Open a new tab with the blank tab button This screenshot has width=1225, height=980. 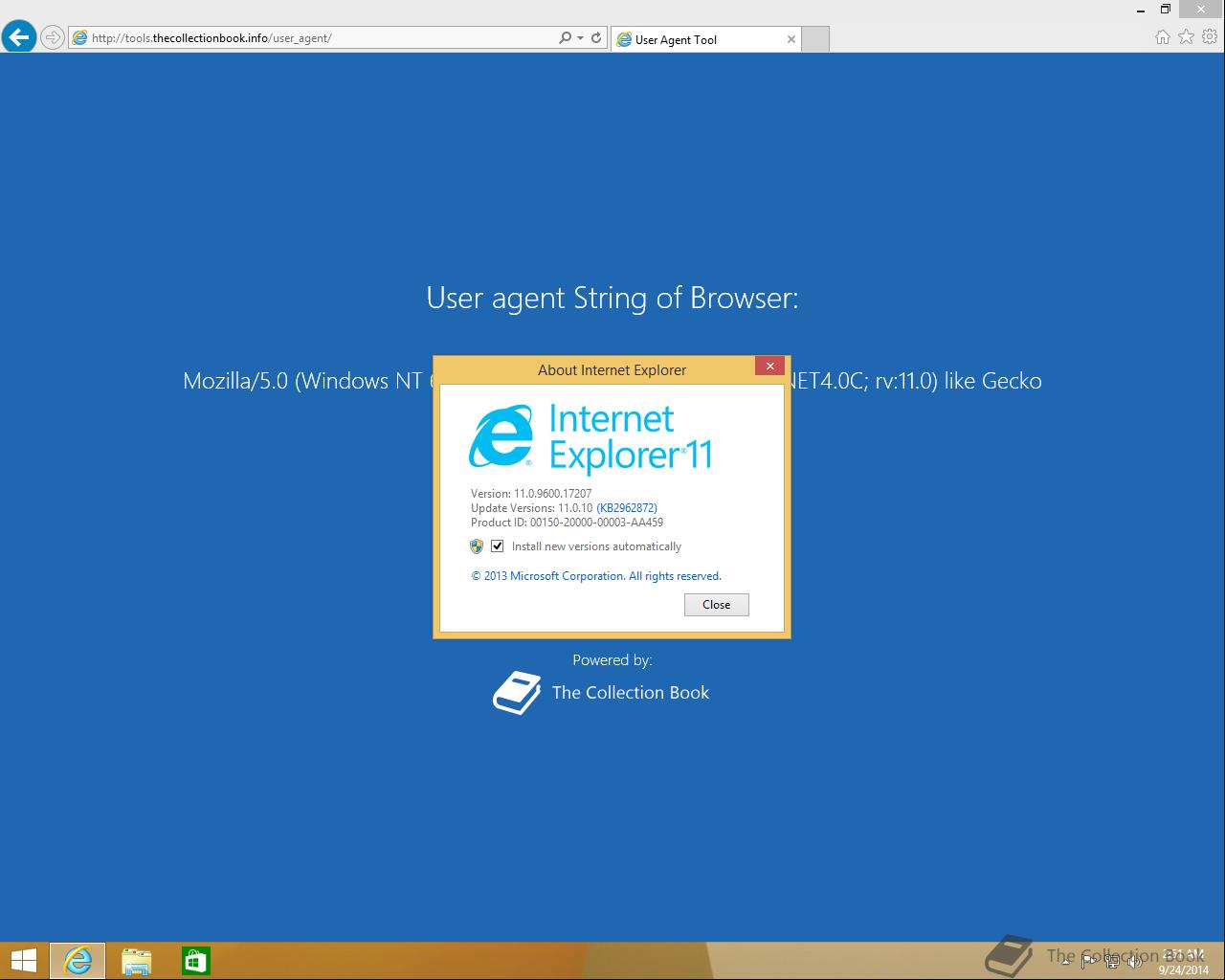pyautogui.click(x=814, y=39)
